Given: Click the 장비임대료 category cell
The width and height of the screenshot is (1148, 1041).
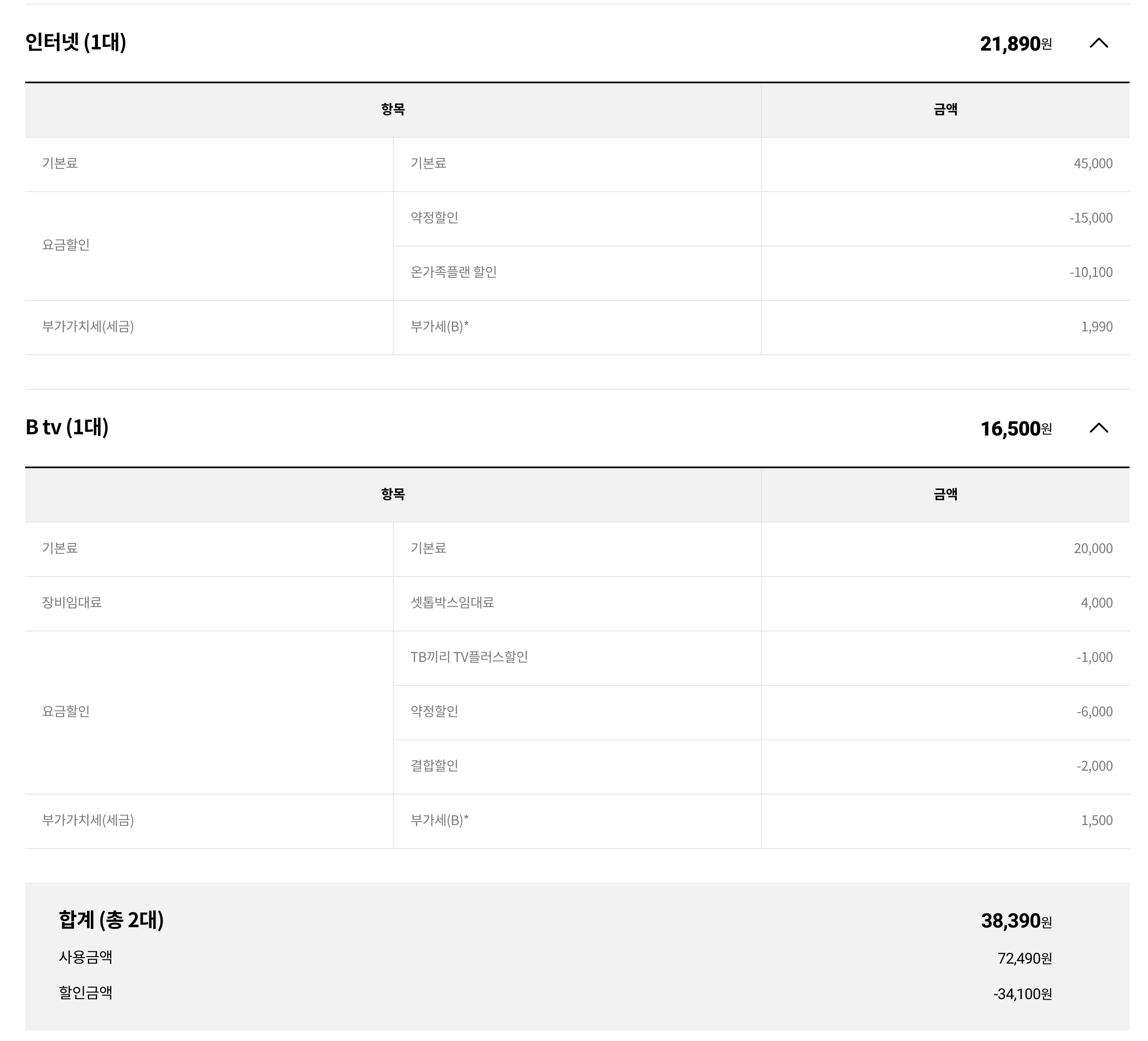Looking at the screenshot, I should tap(72, 603).
